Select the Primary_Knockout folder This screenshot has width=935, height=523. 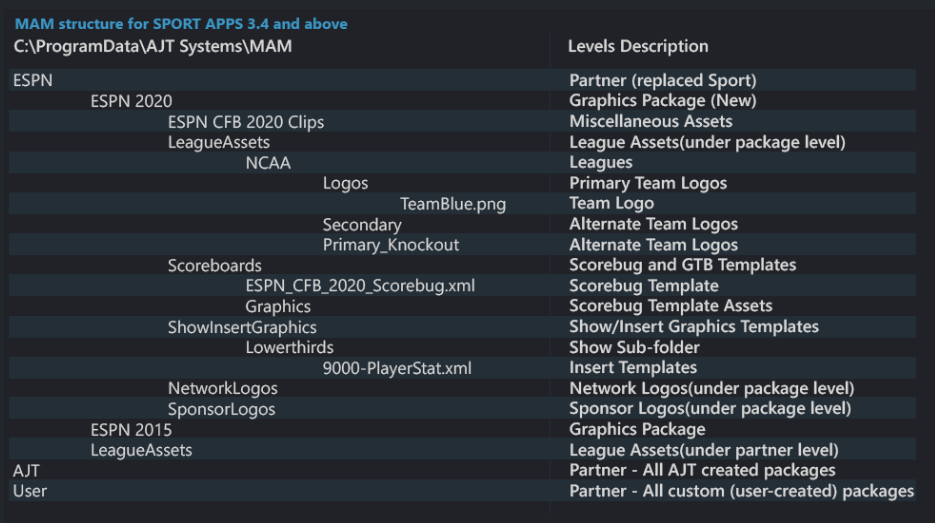[x=390, y=245]
